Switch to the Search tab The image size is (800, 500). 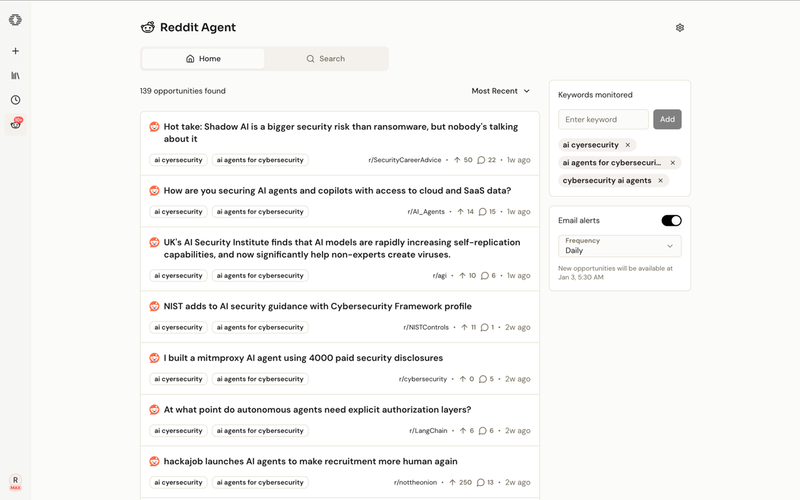(326, 59)
